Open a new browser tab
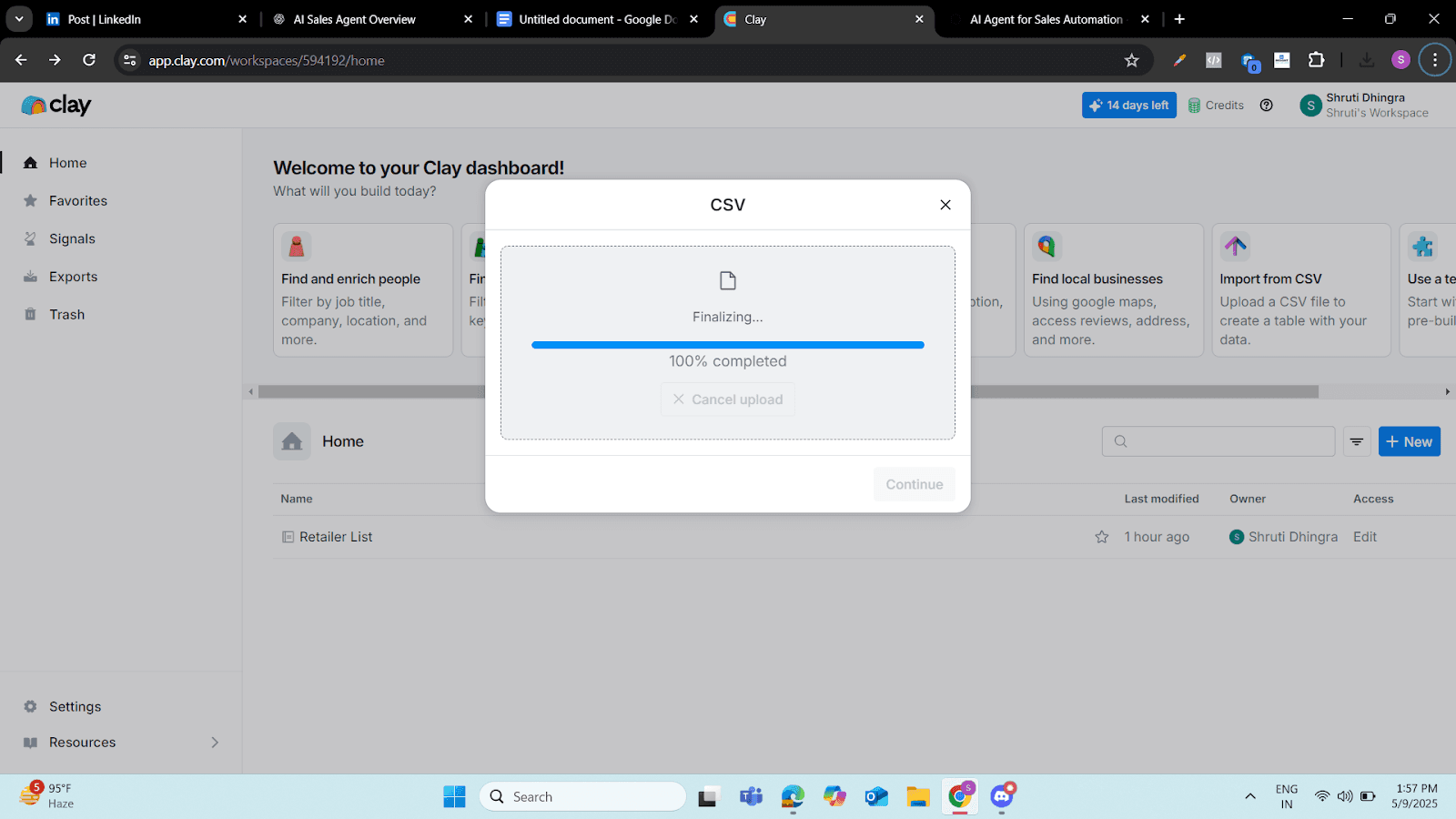The width and height of the screenshot is (1456, 819). (1179, 19)
